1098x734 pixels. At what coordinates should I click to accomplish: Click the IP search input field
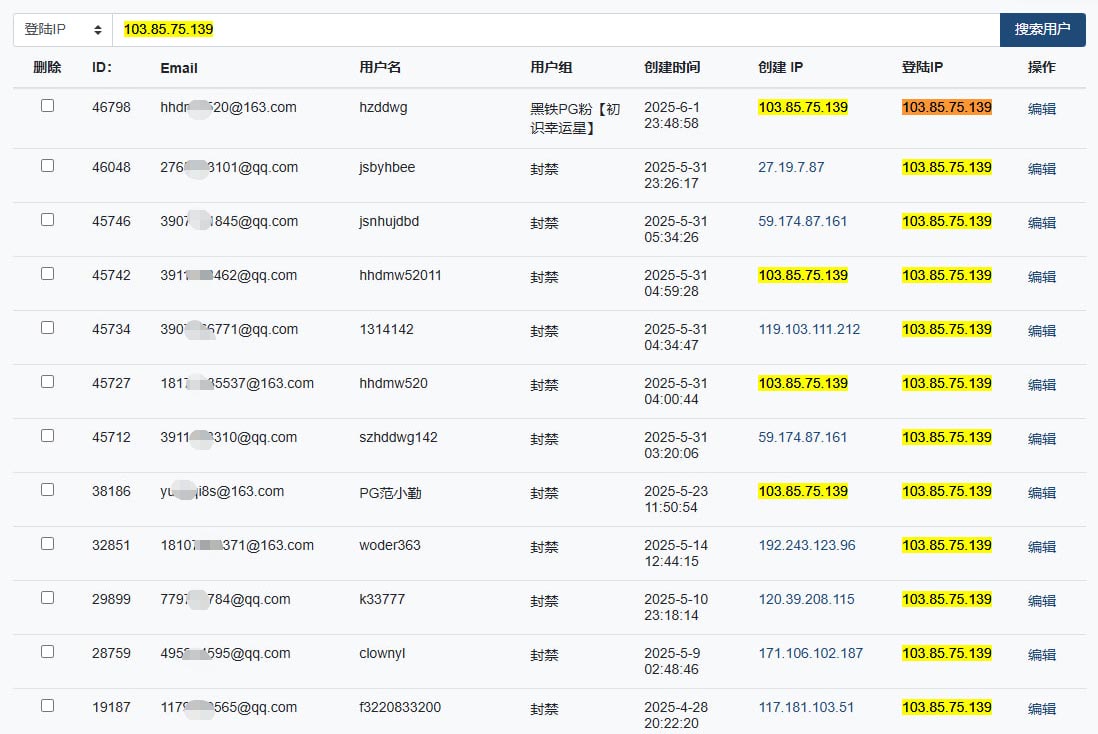pyautogui.click(x=555, y=29)
